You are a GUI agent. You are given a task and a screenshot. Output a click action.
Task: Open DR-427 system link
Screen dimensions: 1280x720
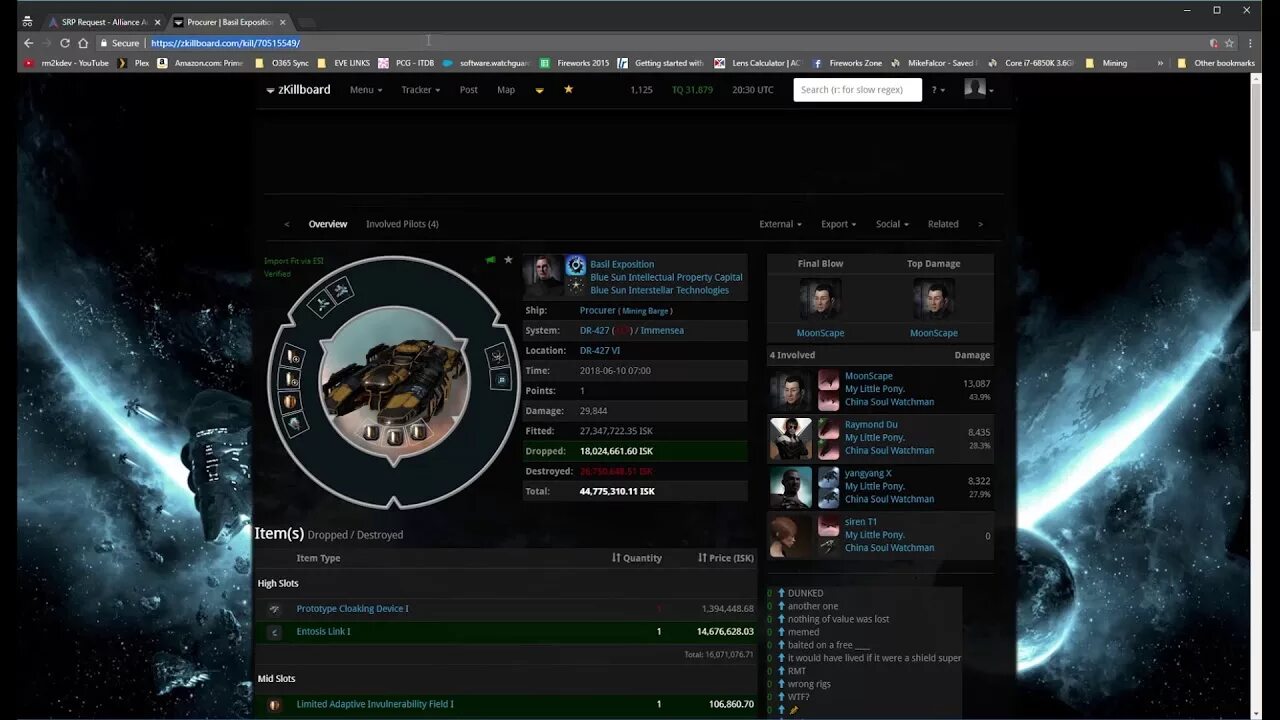click(x=595, y=331)
